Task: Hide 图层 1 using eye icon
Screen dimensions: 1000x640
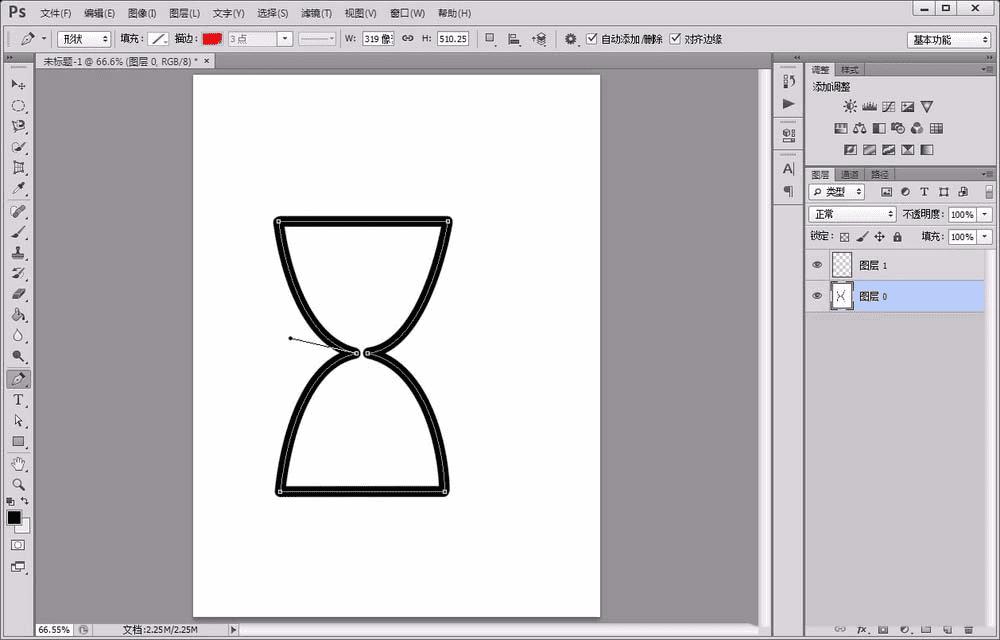Action: (x=817, y=265)
